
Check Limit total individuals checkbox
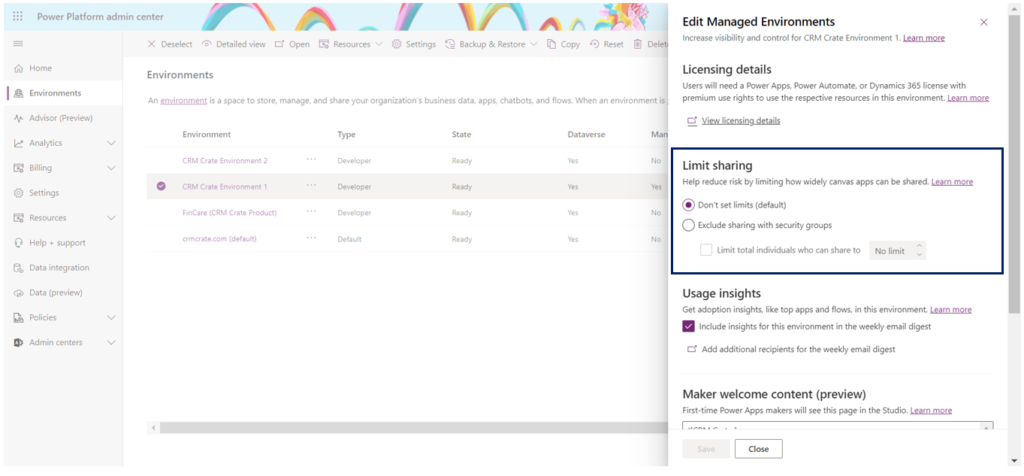click(706, 250)
